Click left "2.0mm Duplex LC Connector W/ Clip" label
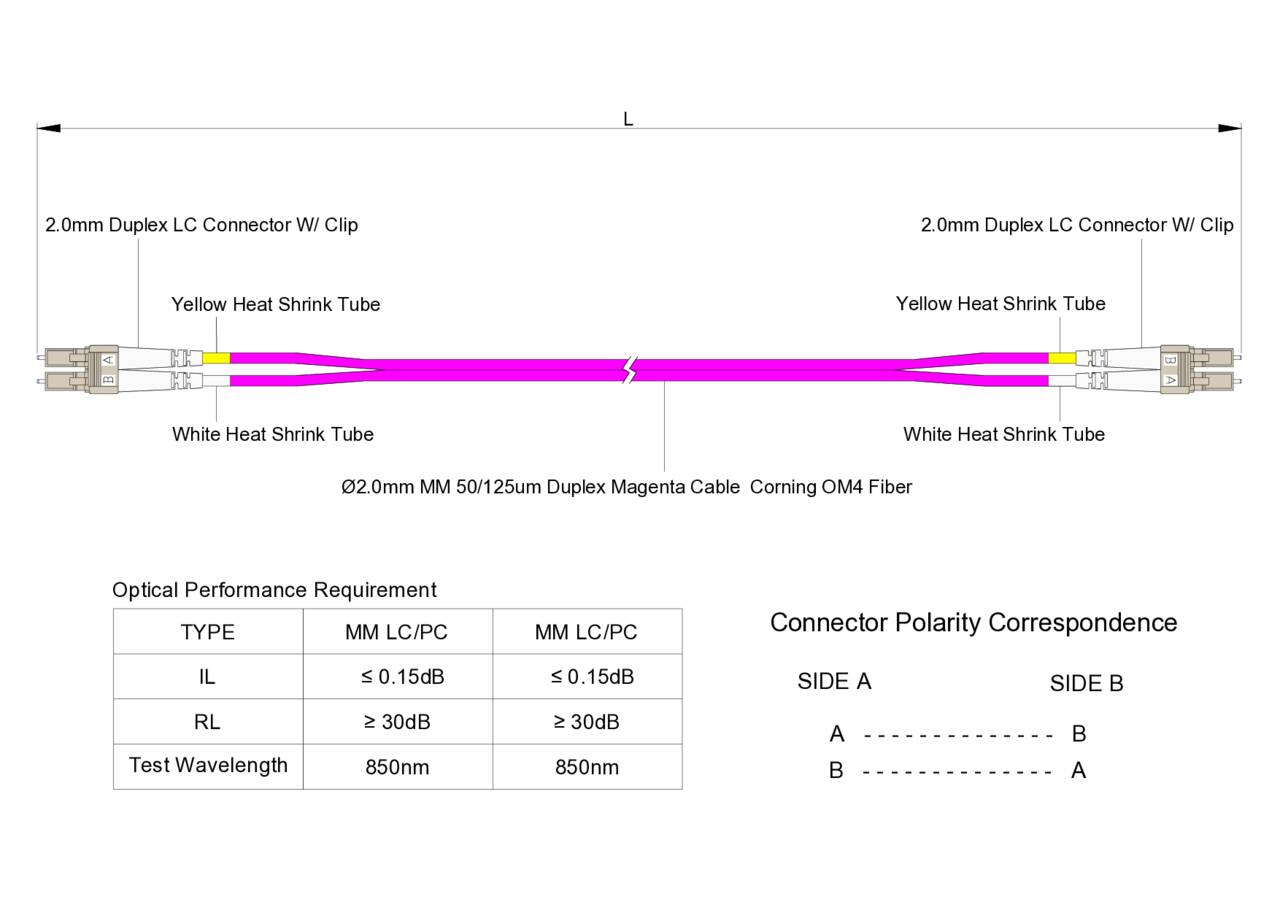Screen dimensions: 1280x905 tap(201, 225)
